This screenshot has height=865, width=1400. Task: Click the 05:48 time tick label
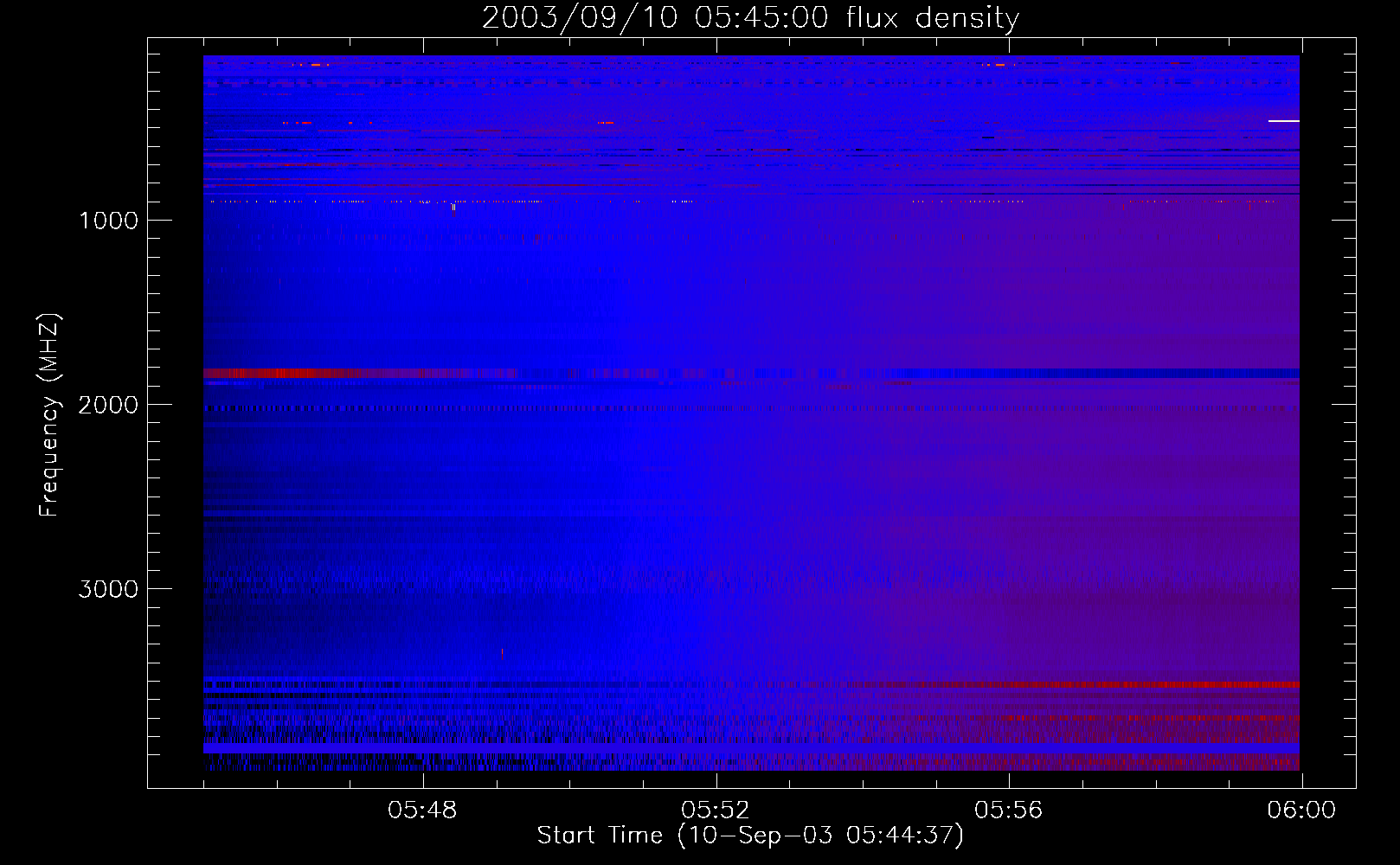(422, 811)
